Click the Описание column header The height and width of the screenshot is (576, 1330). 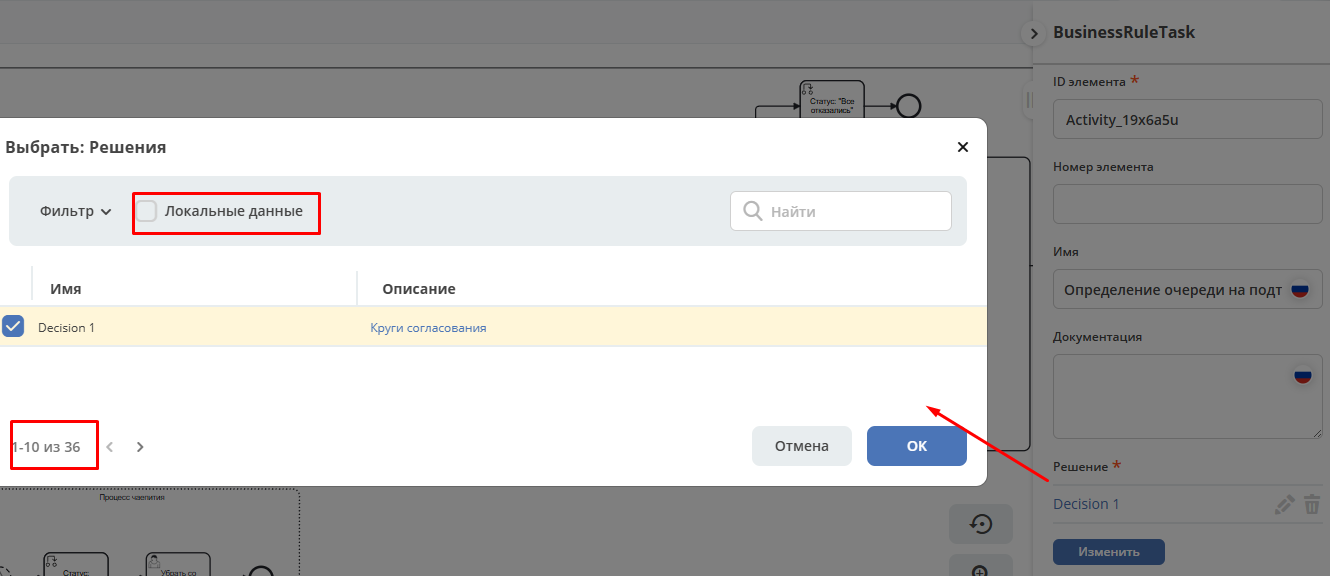click(418, 289)
